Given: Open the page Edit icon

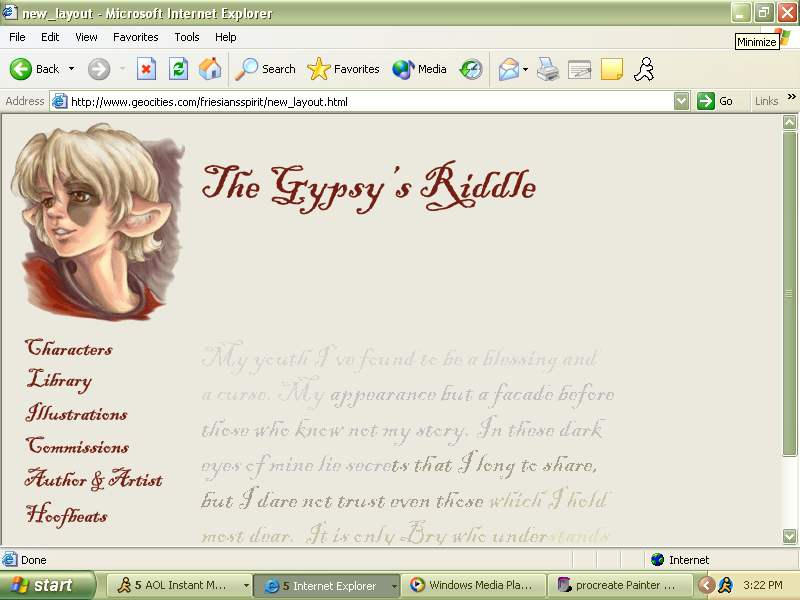Looking at the screenshot, I should 580,68.
